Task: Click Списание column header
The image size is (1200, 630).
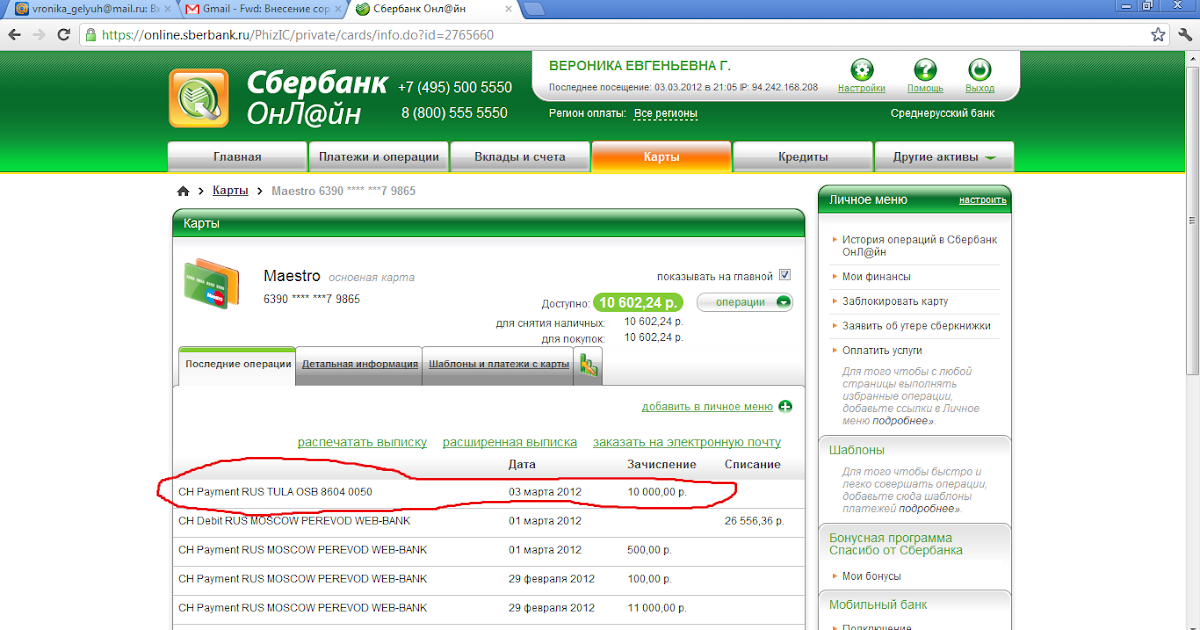Action: 752,464
